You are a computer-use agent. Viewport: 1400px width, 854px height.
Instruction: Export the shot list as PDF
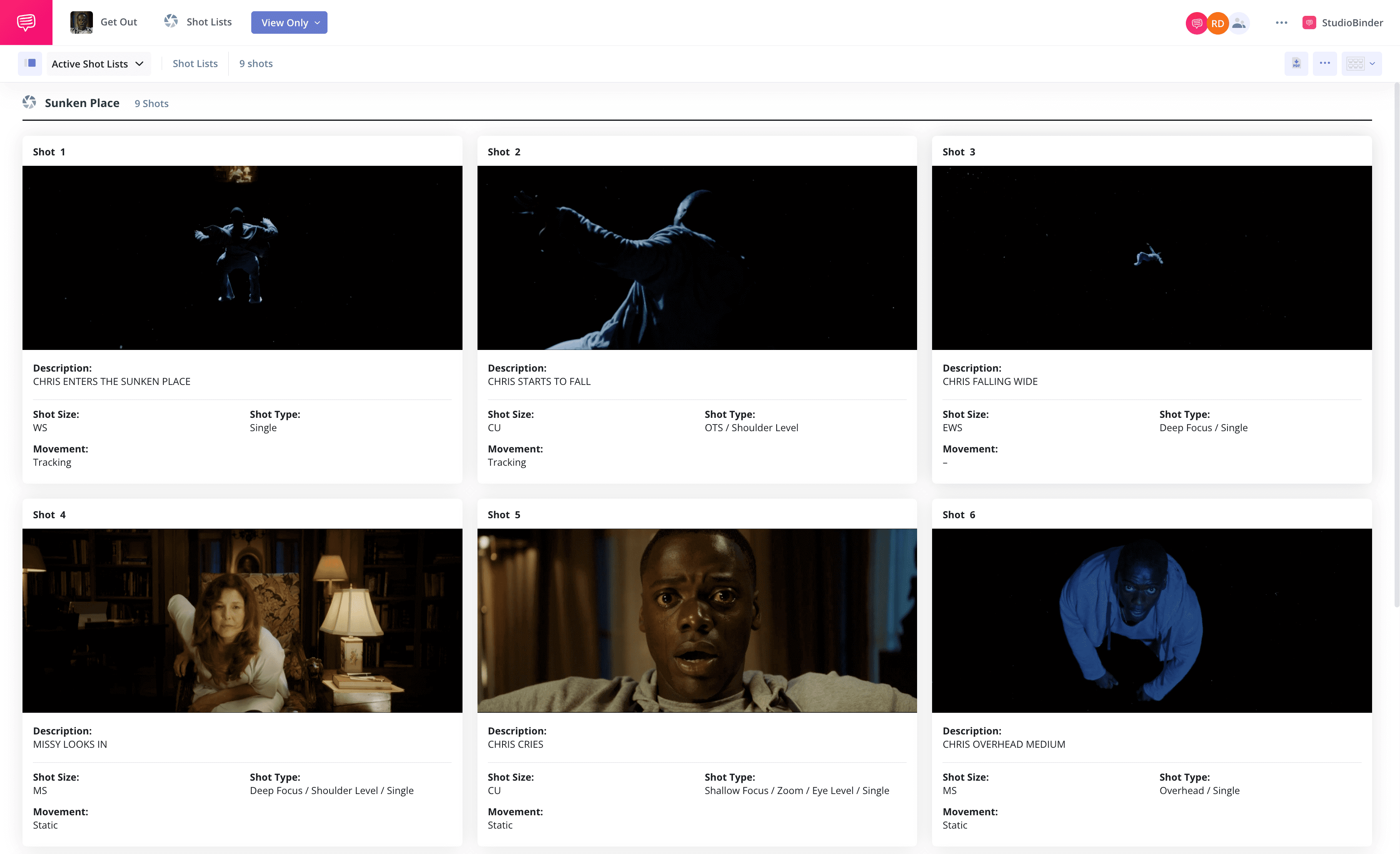tap(1296, 64)
